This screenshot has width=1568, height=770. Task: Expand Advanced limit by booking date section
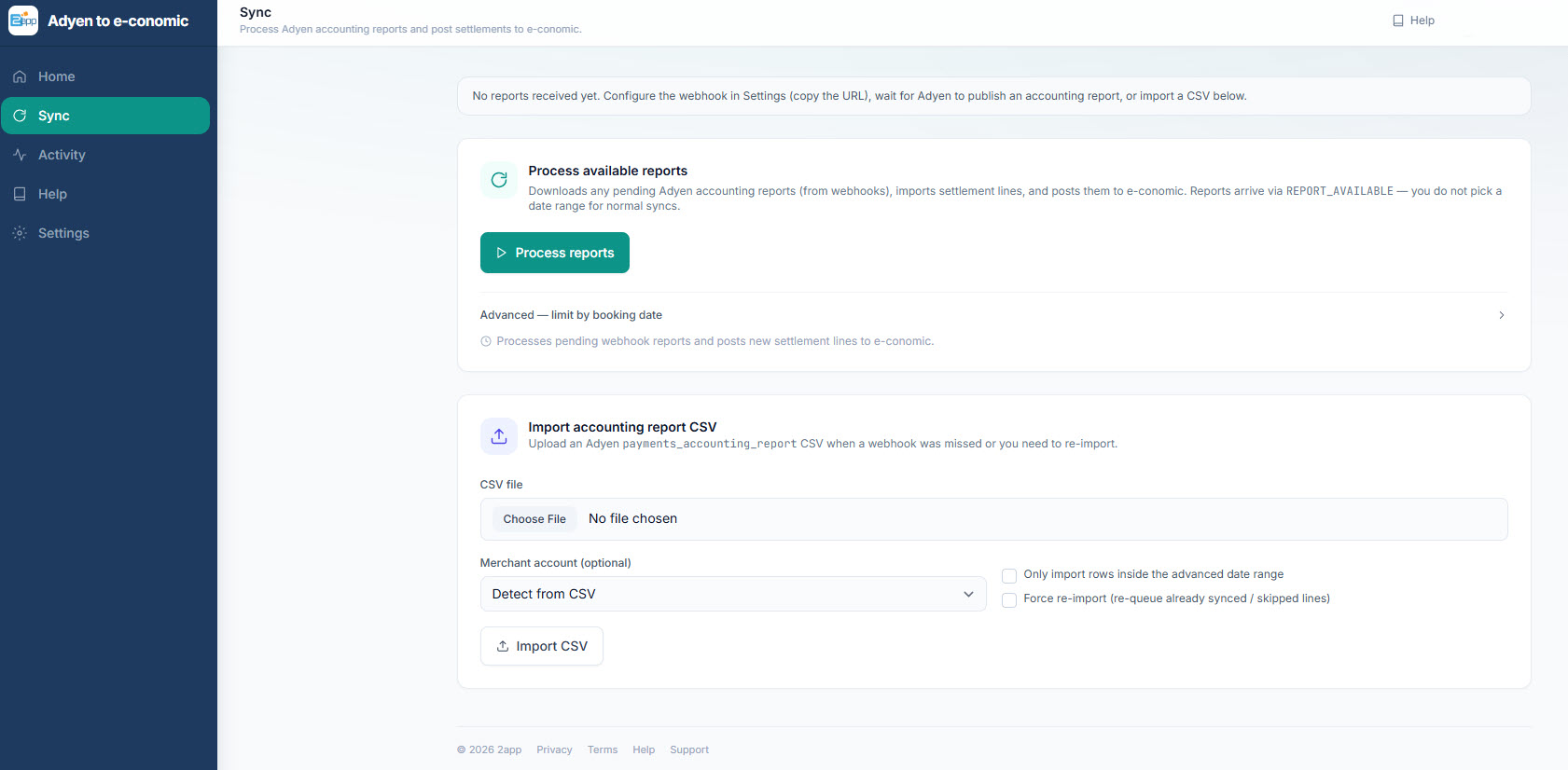(993, 315)
